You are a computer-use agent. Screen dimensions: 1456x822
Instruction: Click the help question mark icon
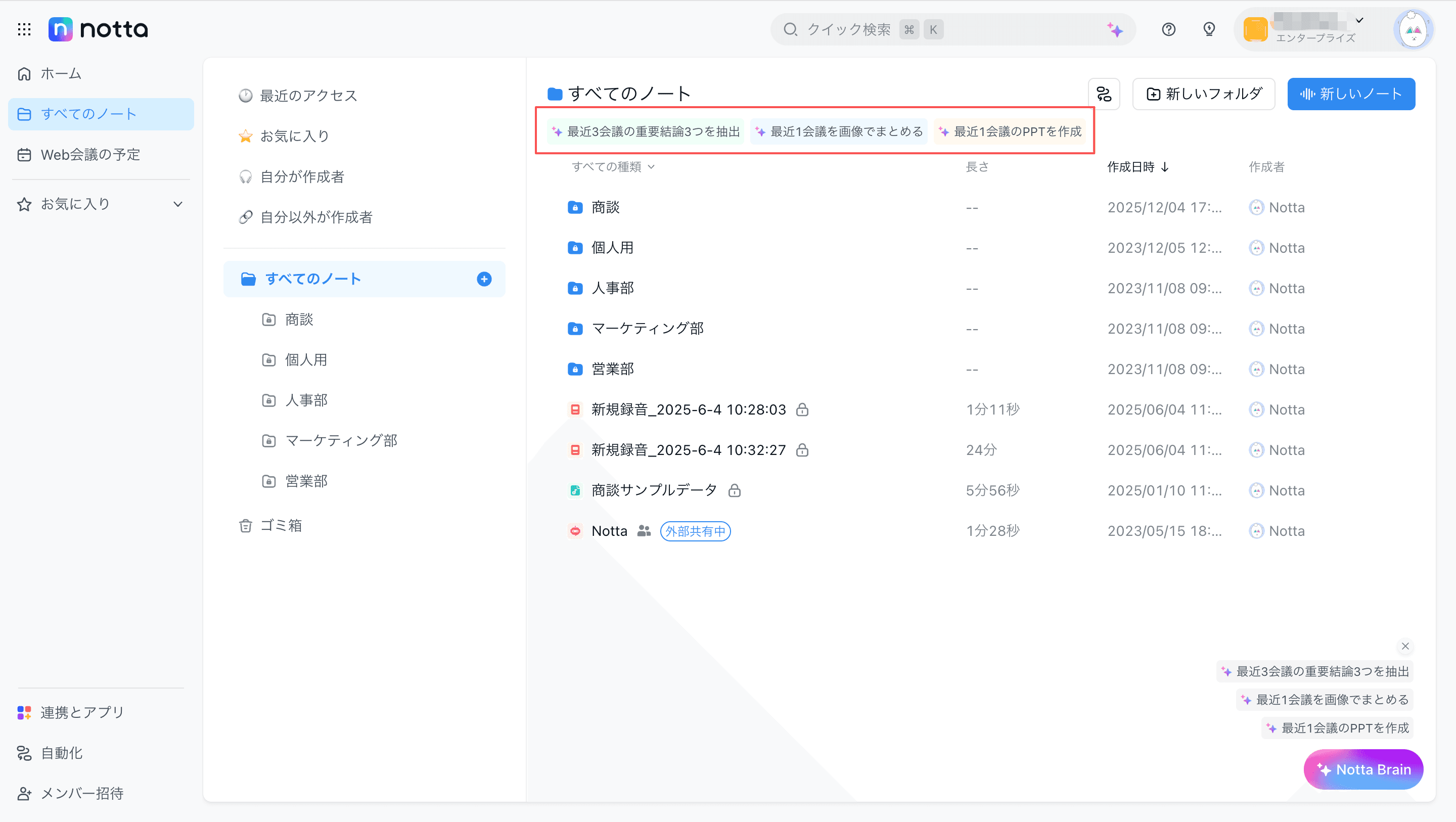(x=1168, y=29)
